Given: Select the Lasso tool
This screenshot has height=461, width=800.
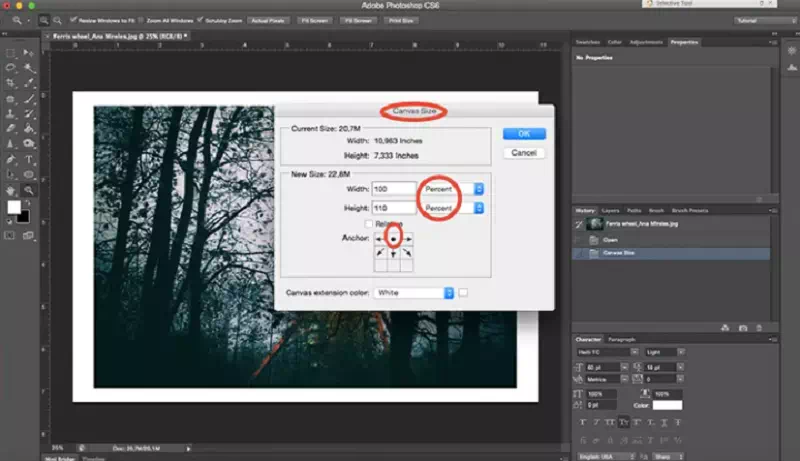Looking at the screenshot, I should click(x=10, y=68).
